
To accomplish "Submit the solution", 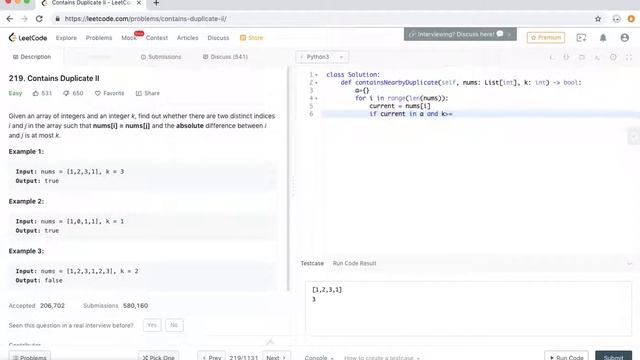I will [613, 356].
